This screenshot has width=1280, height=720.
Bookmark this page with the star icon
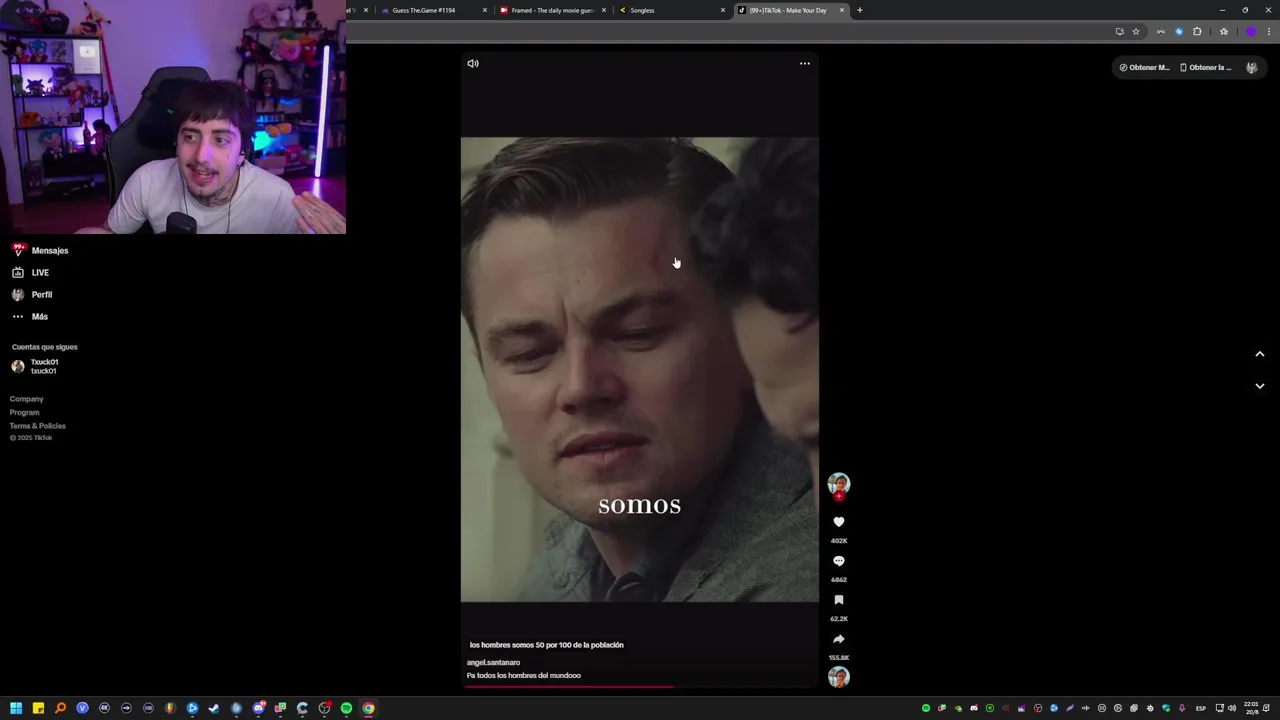pos(1136,32)
